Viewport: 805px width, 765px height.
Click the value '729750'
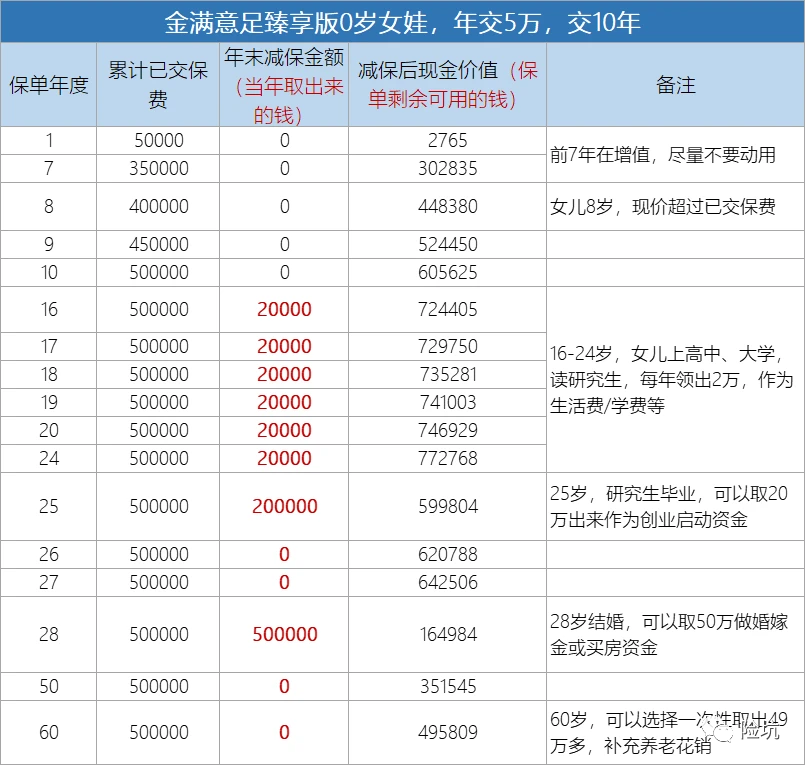[448, 347]
